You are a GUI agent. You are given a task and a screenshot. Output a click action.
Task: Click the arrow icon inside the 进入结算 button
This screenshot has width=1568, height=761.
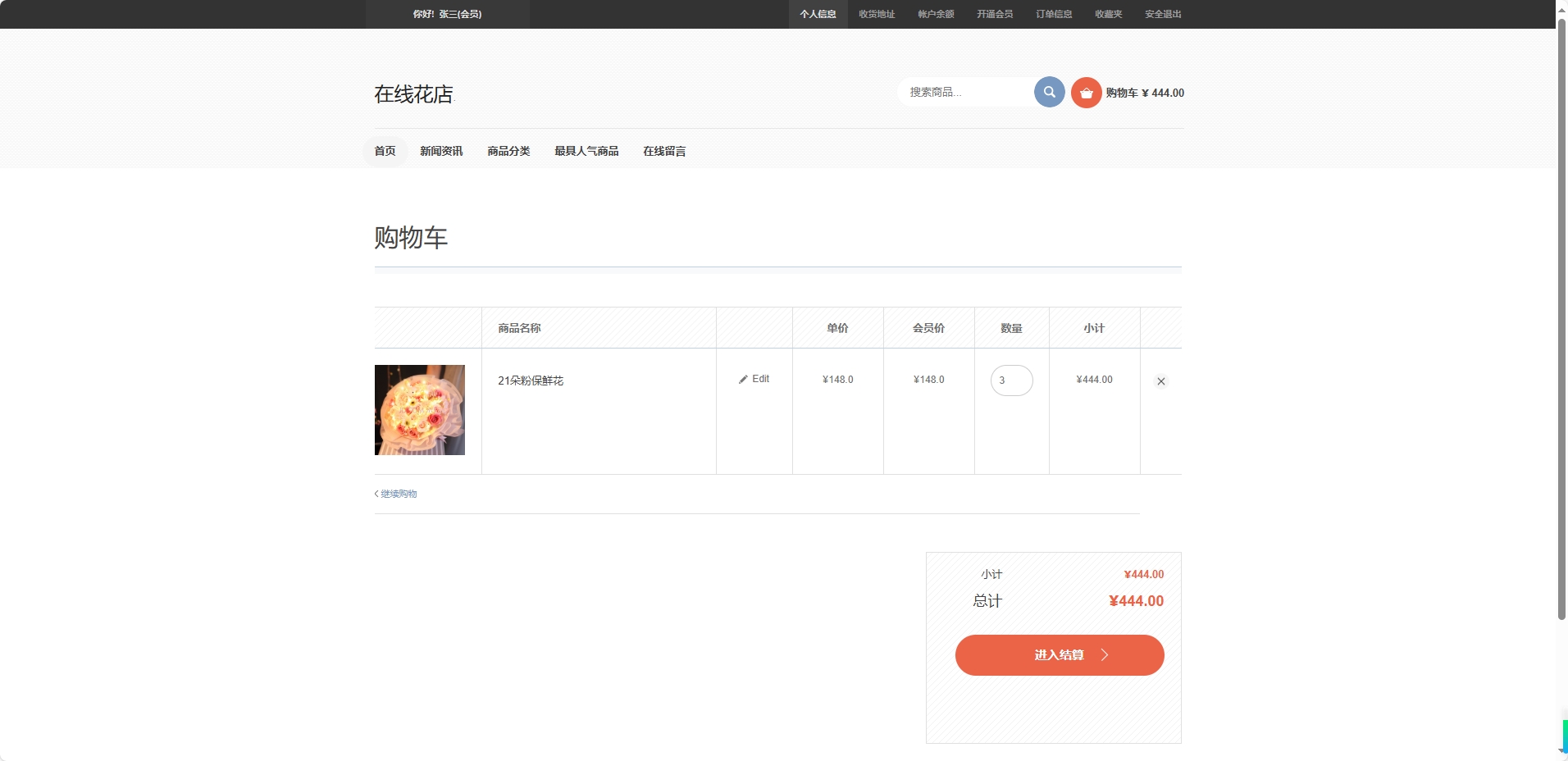[1103, 654]
